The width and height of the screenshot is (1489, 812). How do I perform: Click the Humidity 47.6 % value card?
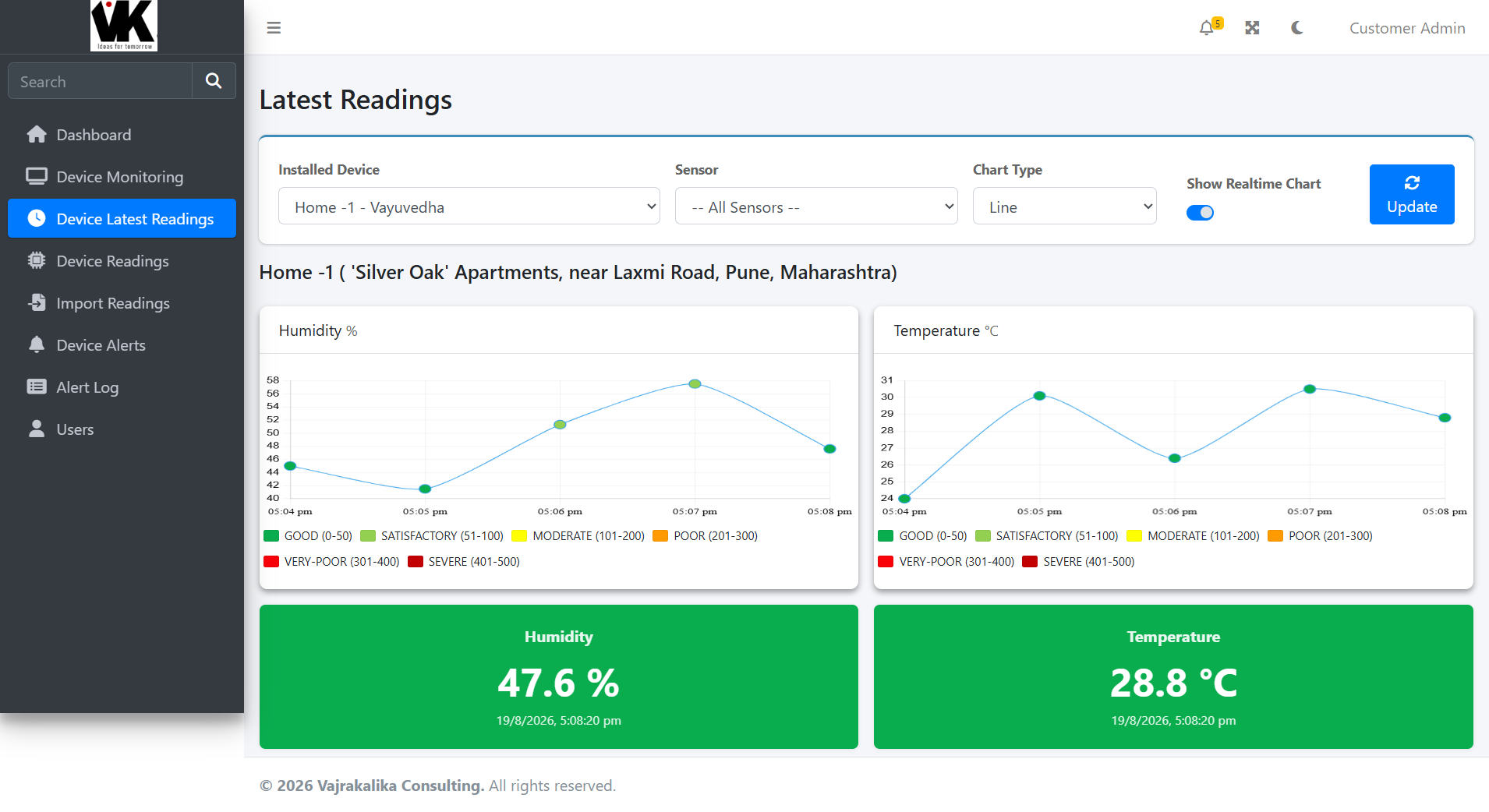point(559,676)
